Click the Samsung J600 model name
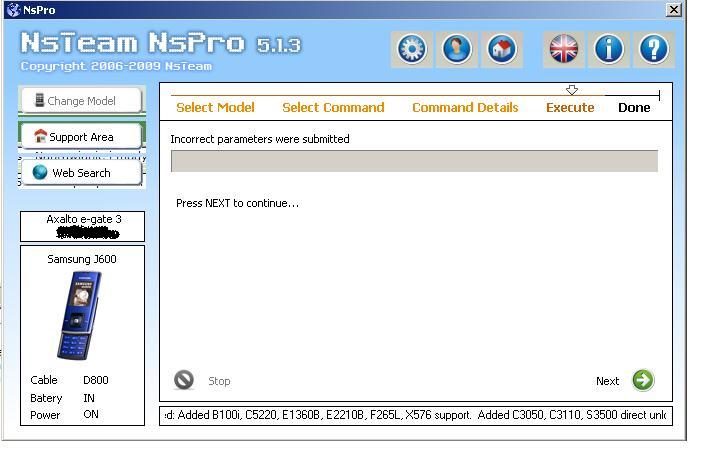 pos(82,259)
